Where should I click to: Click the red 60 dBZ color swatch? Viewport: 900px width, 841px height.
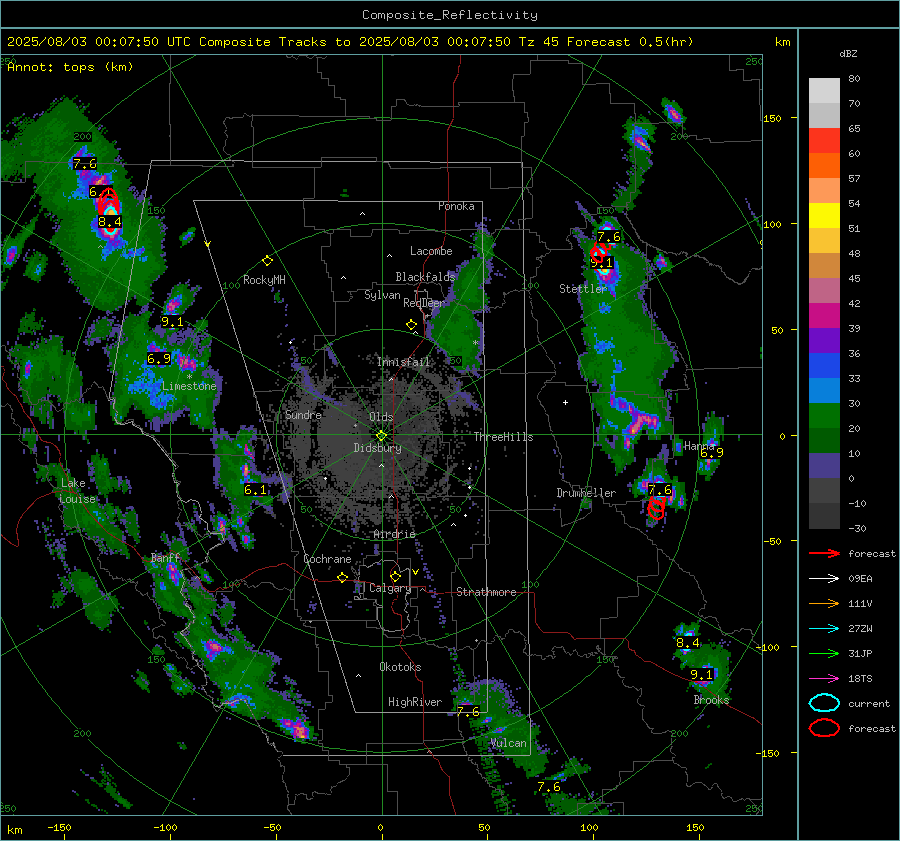(x=824, y=141)
